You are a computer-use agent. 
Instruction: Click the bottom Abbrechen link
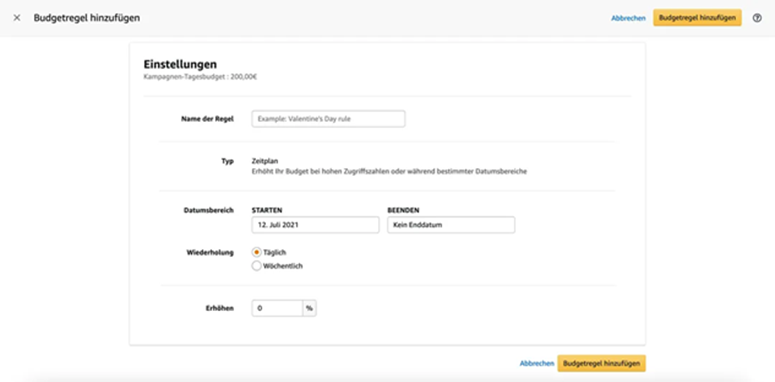pos(537,363)
